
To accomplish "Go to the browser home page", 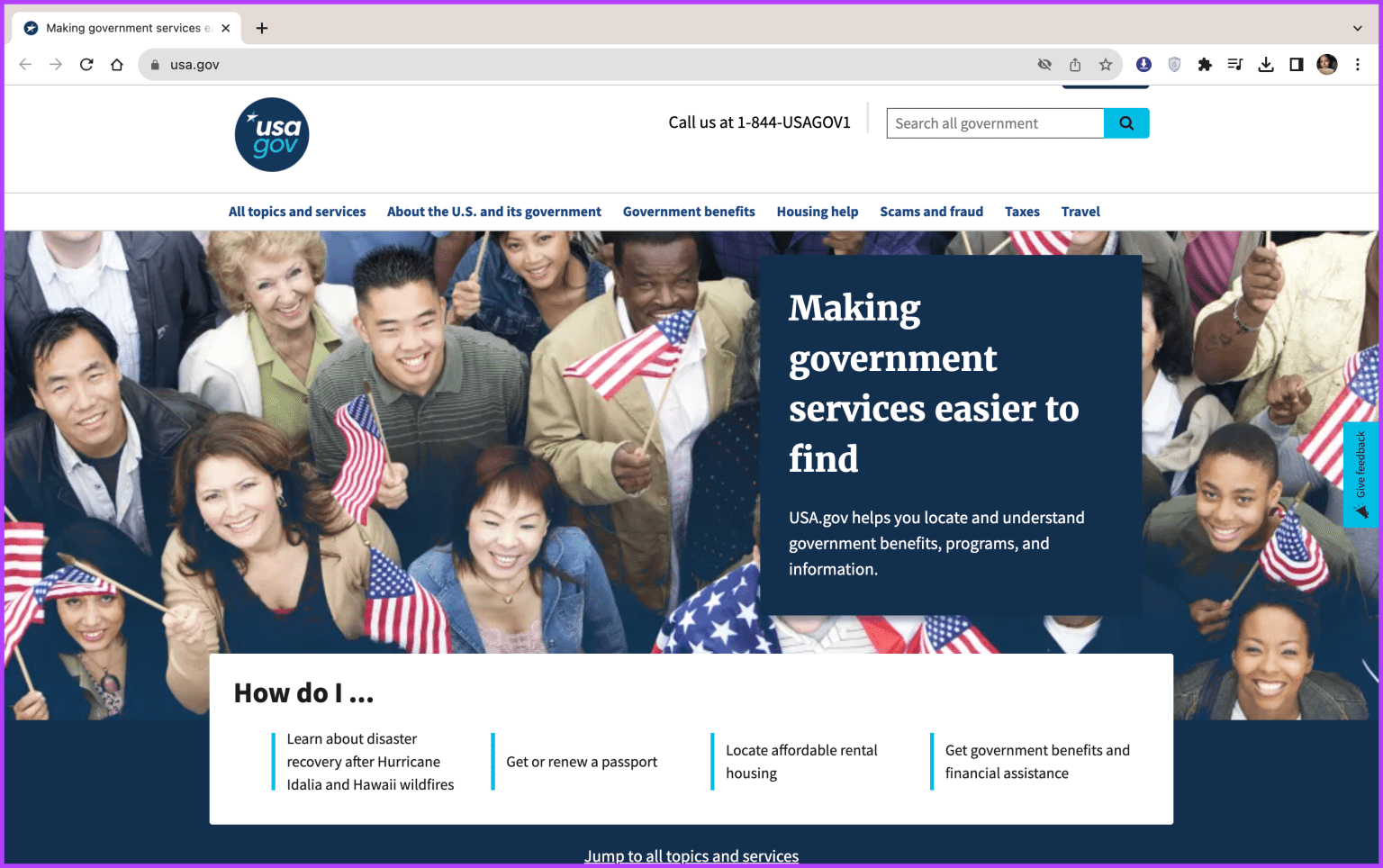I will tap(117, 65).
